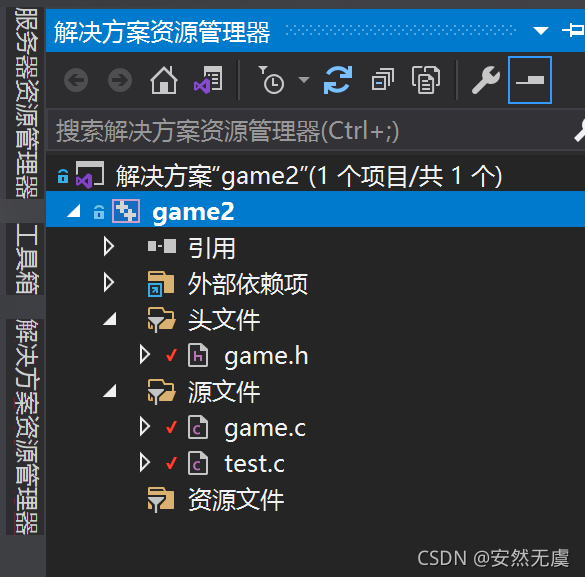The height and width of the screenshot is (577, 585).
Task: Select the 头文件 tree item
Action: 224,320
